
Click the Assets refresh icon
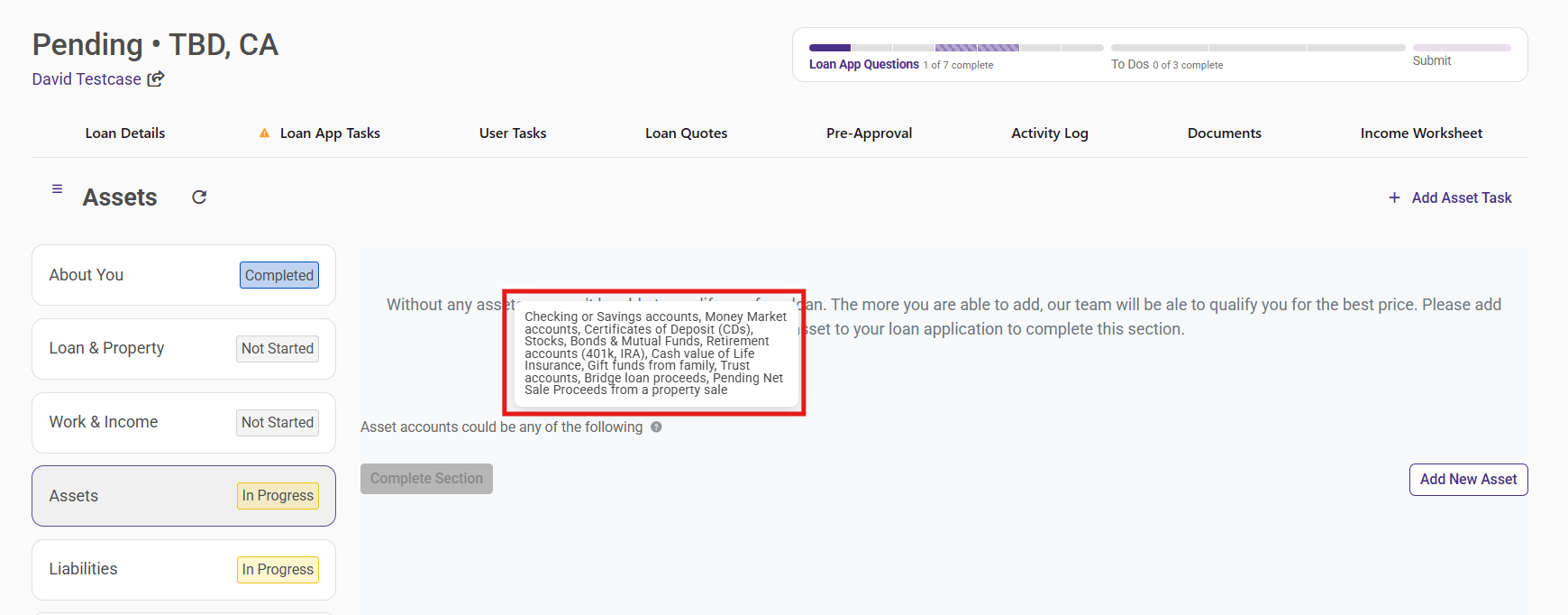click(x=199, y=197)
